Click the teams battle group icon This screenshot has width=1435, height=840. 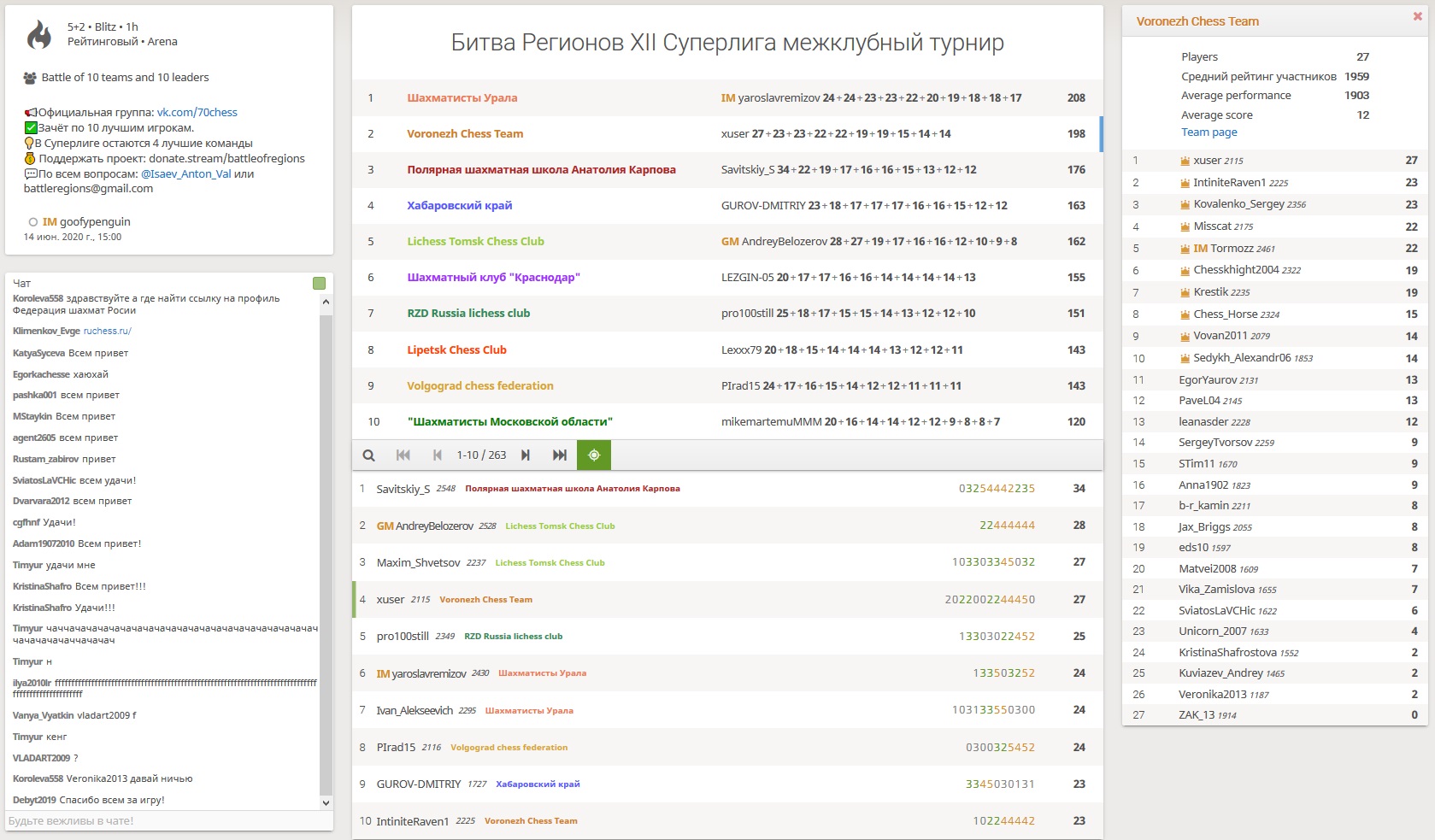click(x=30, y=78)
